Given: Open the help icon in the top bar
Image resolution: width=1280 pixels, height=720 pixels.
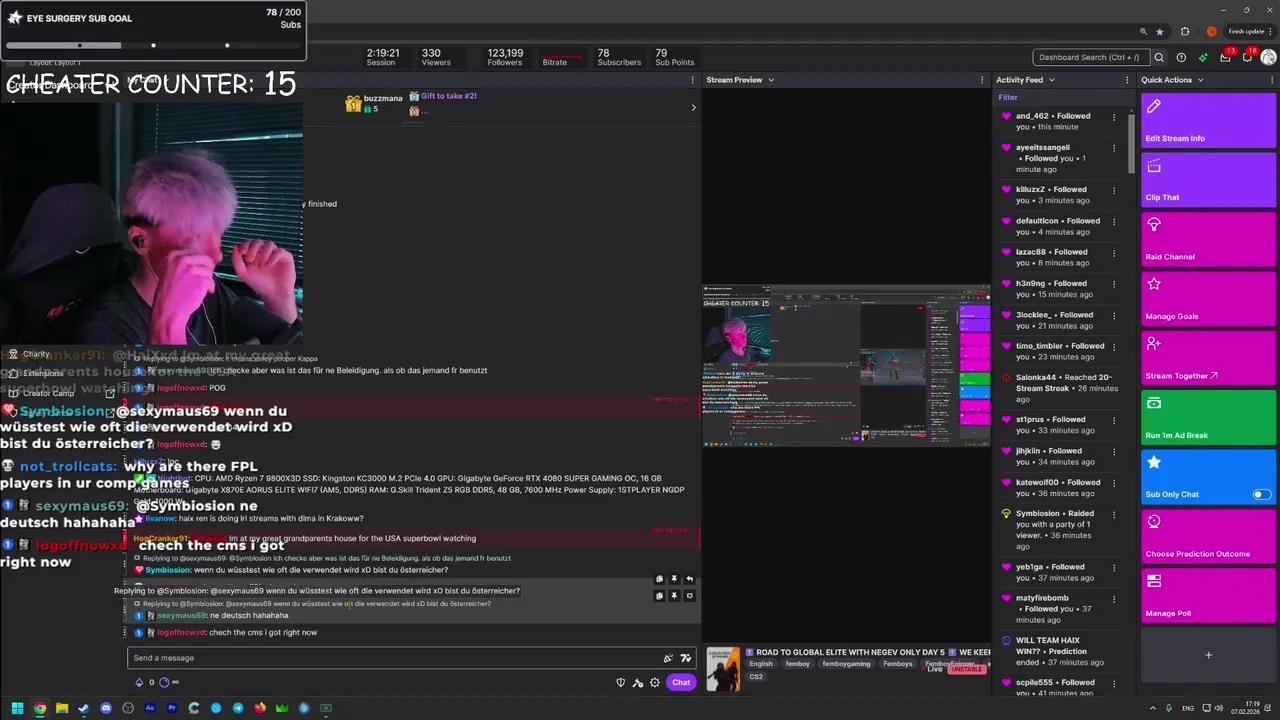Looking at the screenshot, I should click(x=1181, y=57).
